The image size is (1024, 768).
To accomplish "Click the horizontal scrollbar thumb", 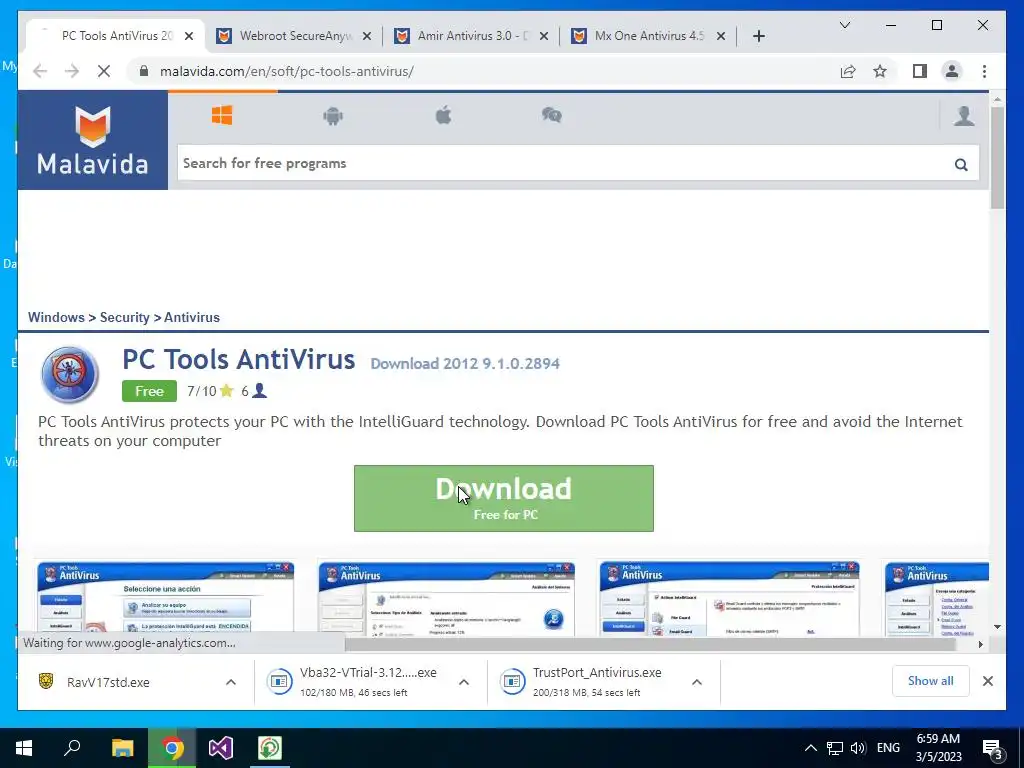I will tap(650, 645).
